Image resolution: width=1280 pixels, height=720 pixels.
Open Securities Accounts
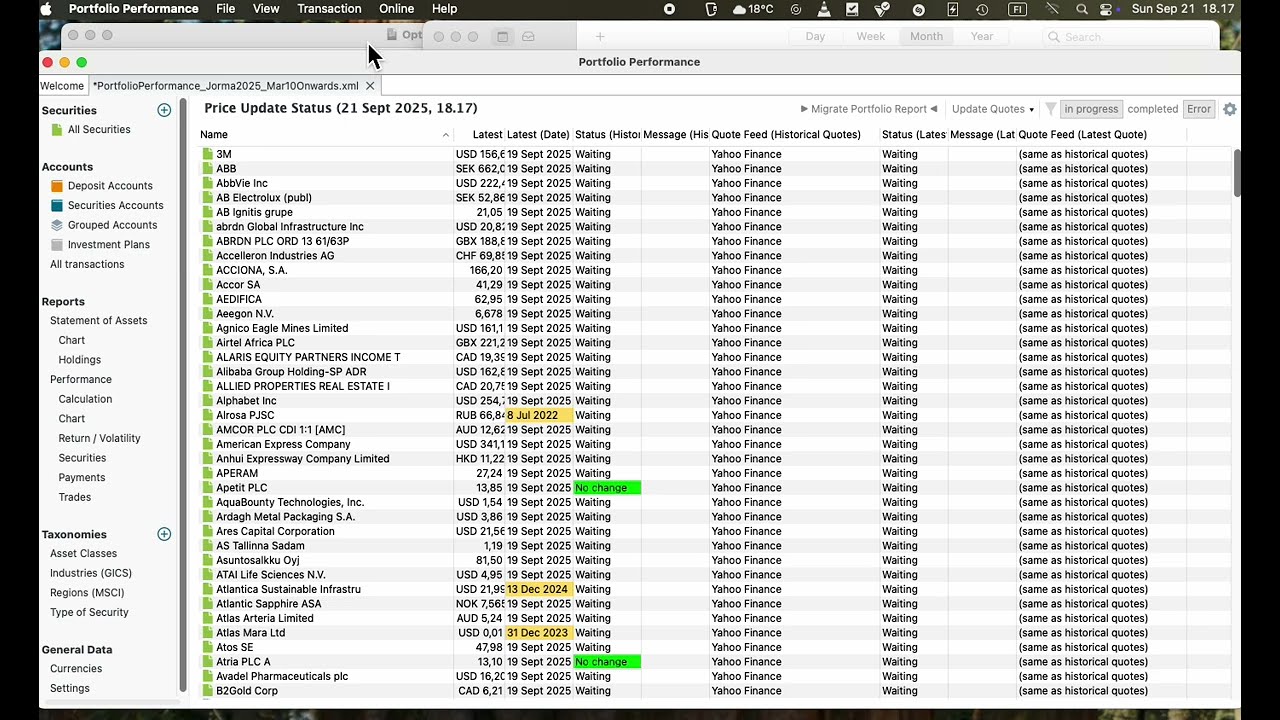point(106,205)
